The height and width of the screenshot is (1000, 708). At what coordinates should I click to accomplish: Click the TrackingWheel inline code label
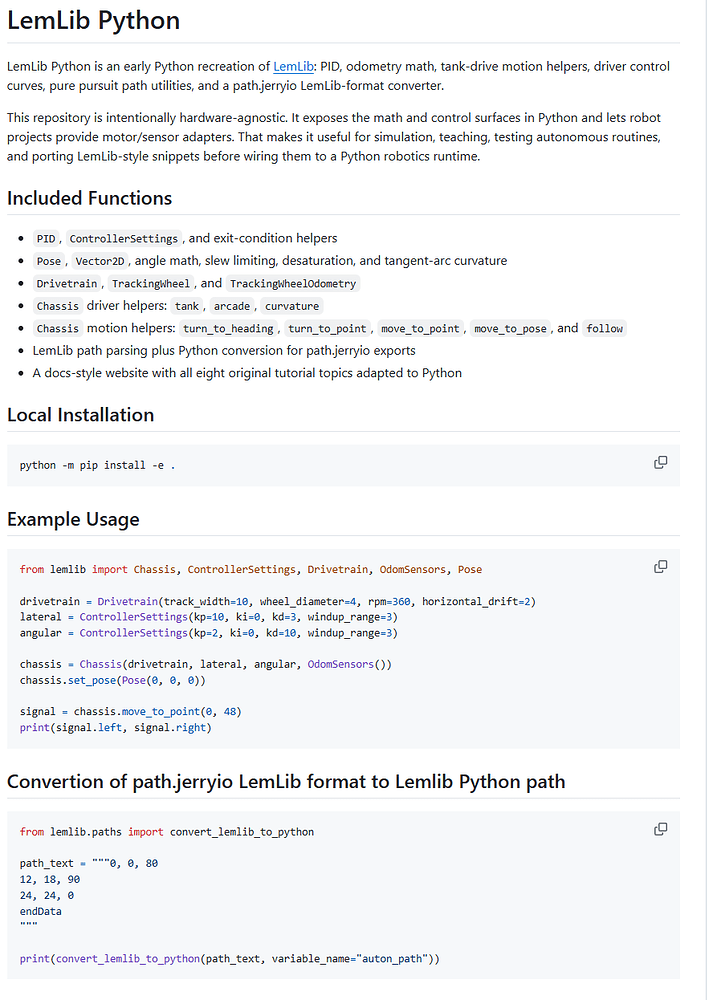151,284
